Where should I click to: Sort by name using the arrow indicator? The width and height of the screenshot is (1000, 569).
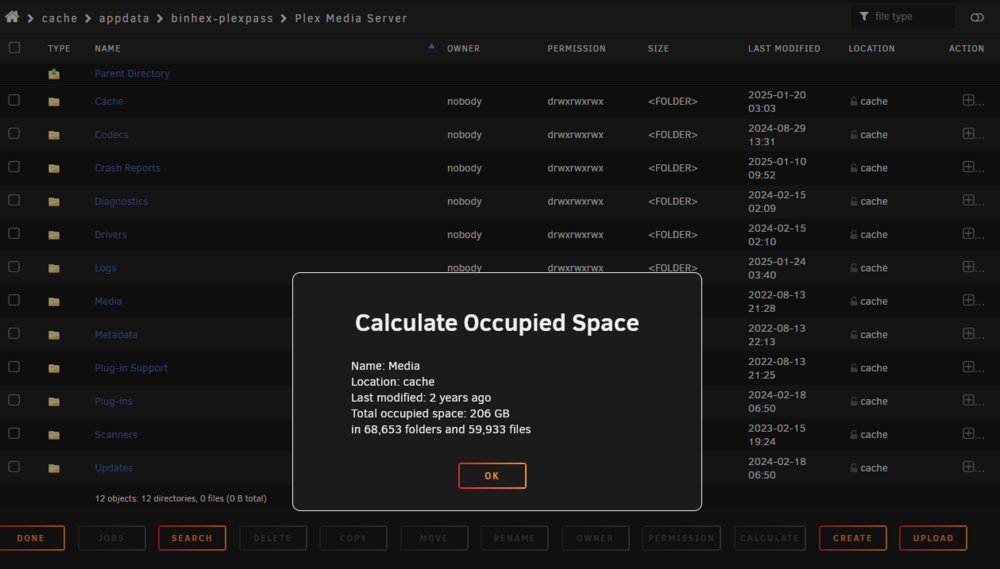point(432,46)
